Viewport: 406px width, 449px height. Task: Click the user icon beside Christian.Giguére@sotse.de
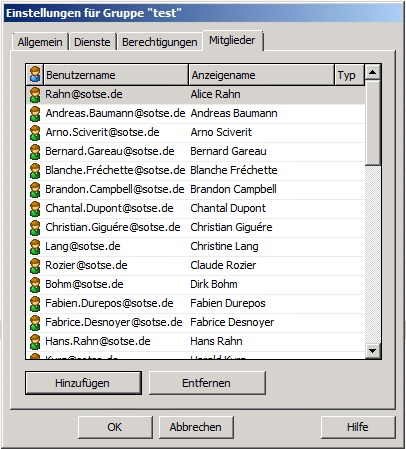point(35,228)
